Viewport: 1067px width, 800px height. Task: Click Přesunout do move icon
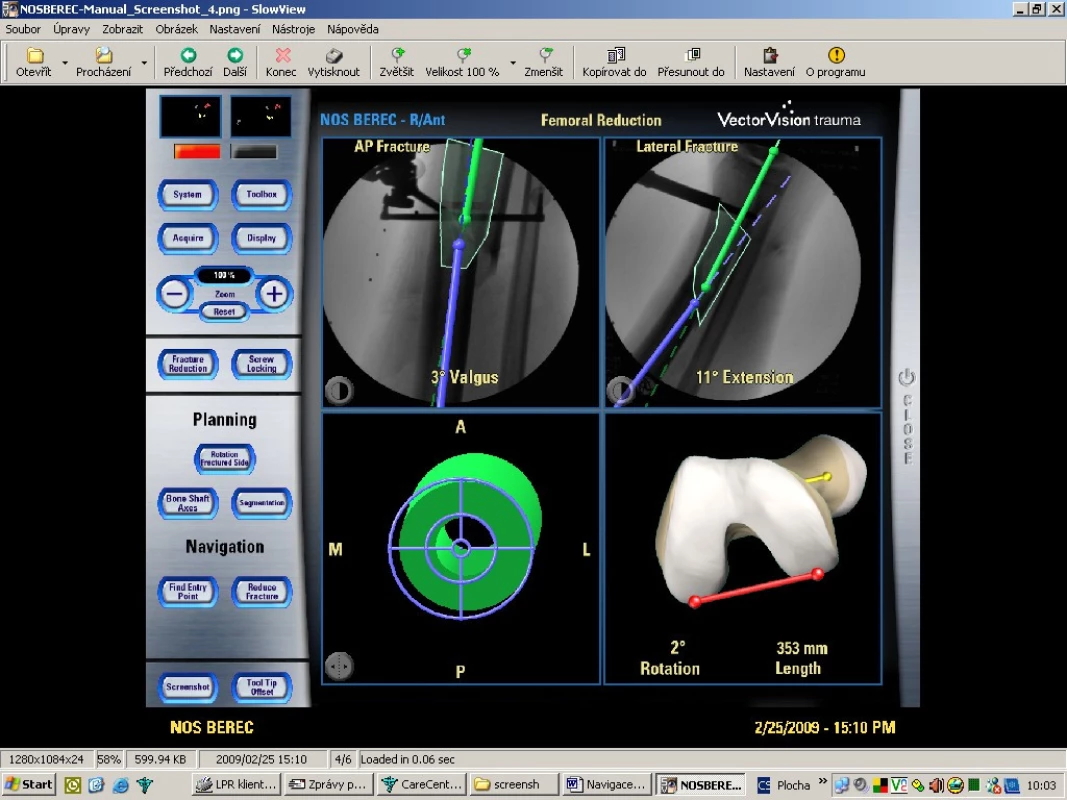coord(691,55)
